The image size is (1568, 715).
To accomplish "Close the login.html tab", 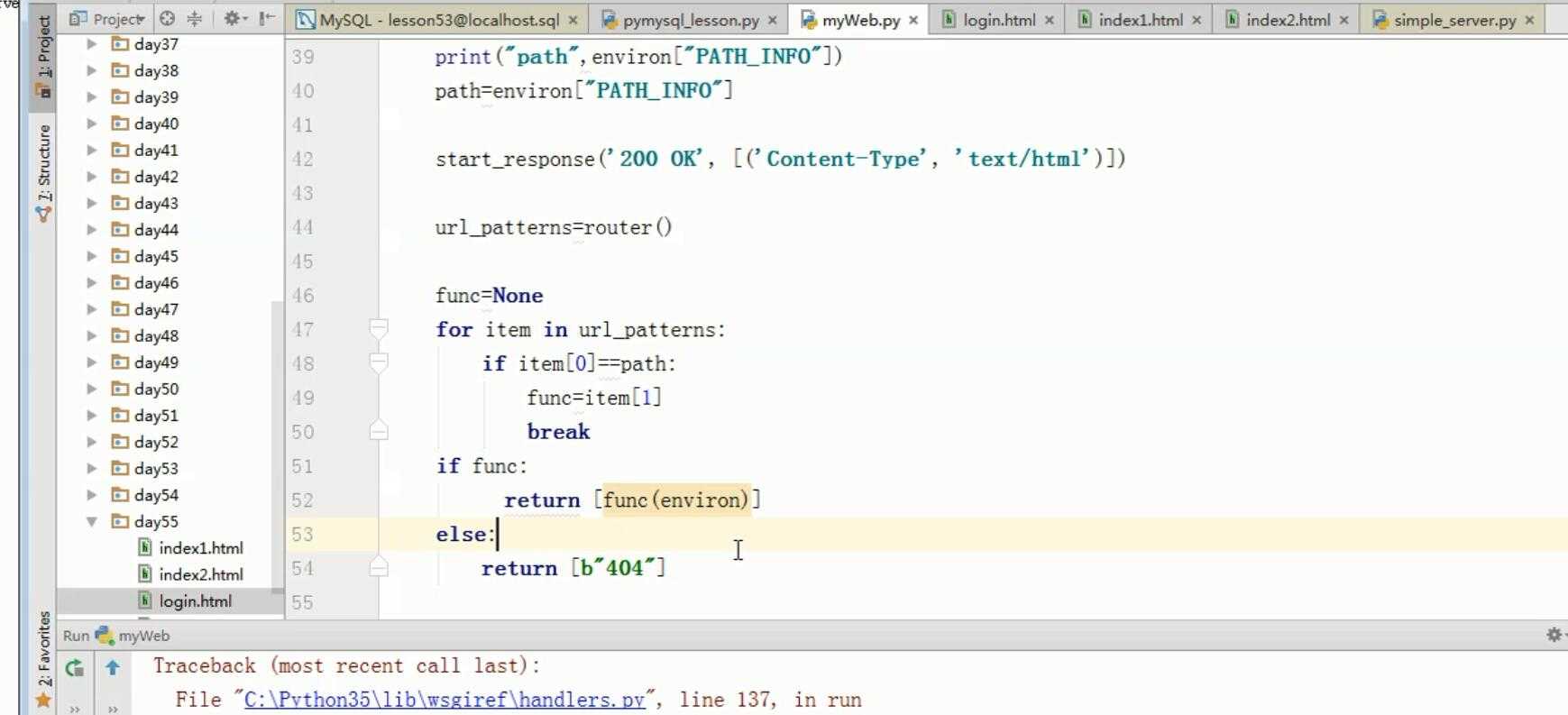I will (x=1050, y=20).
